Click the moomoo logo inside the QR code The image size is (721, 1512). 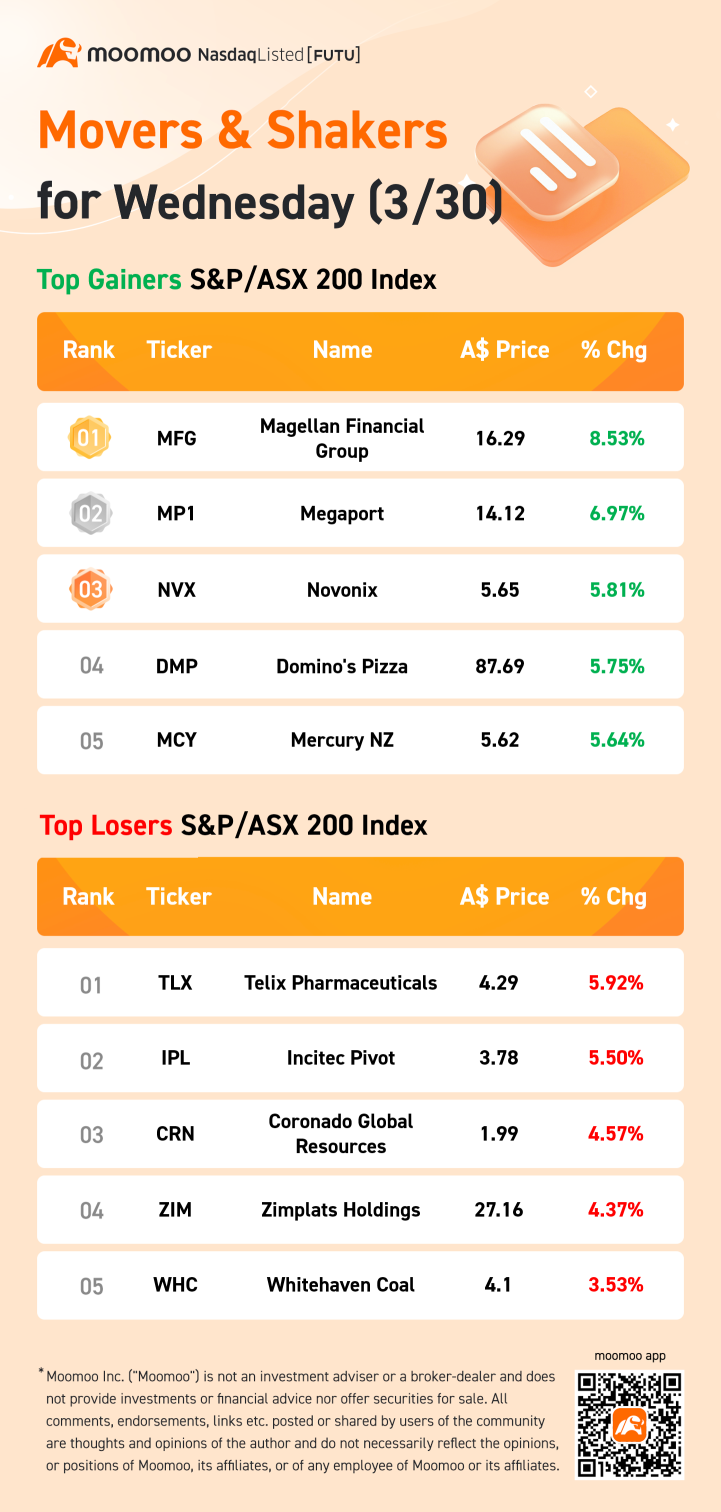click(630, 1424)
